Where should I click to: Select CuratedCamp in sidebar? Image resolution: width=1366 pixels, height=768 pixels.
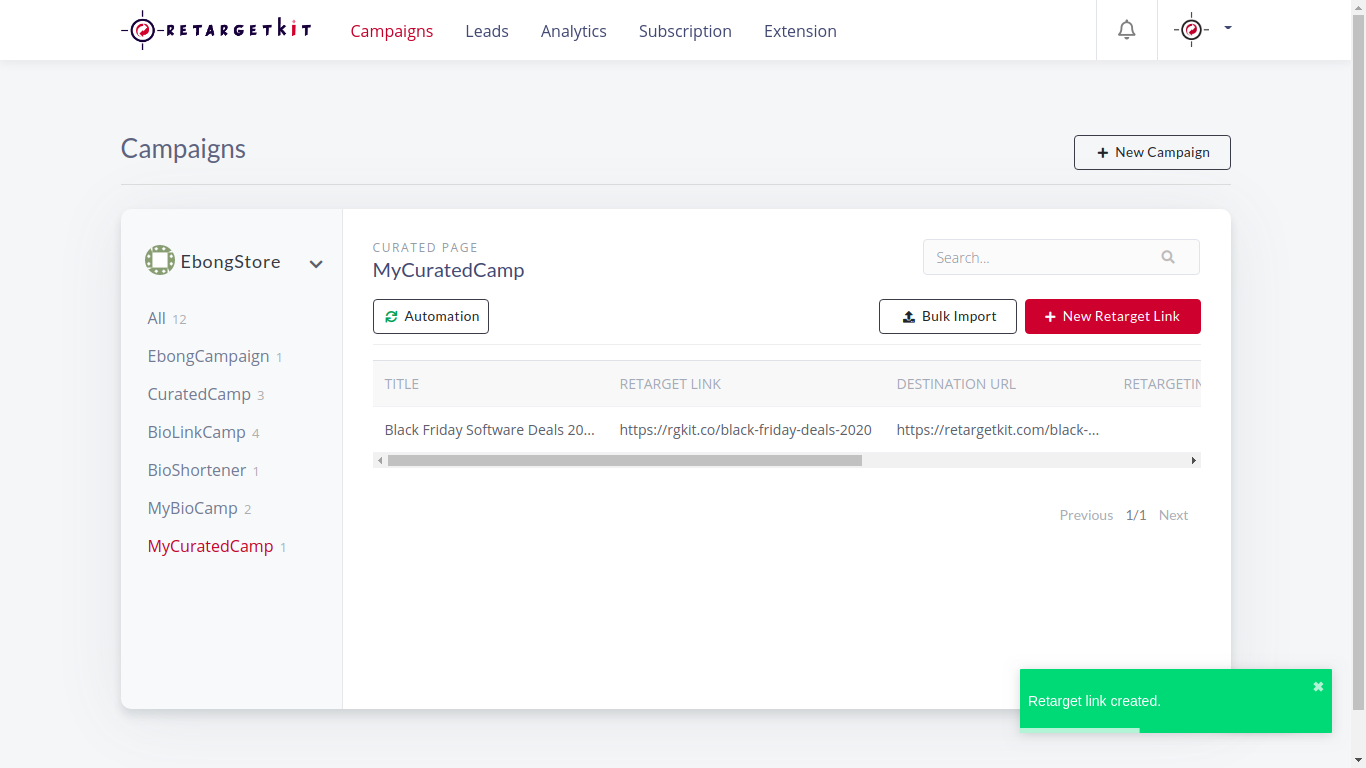click(x=206, y=394)
